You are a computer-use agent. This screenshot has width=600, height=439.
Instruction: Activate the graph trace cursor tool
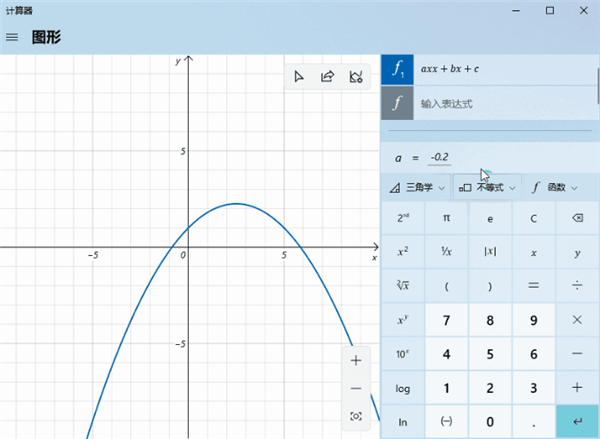coord(299,77)
